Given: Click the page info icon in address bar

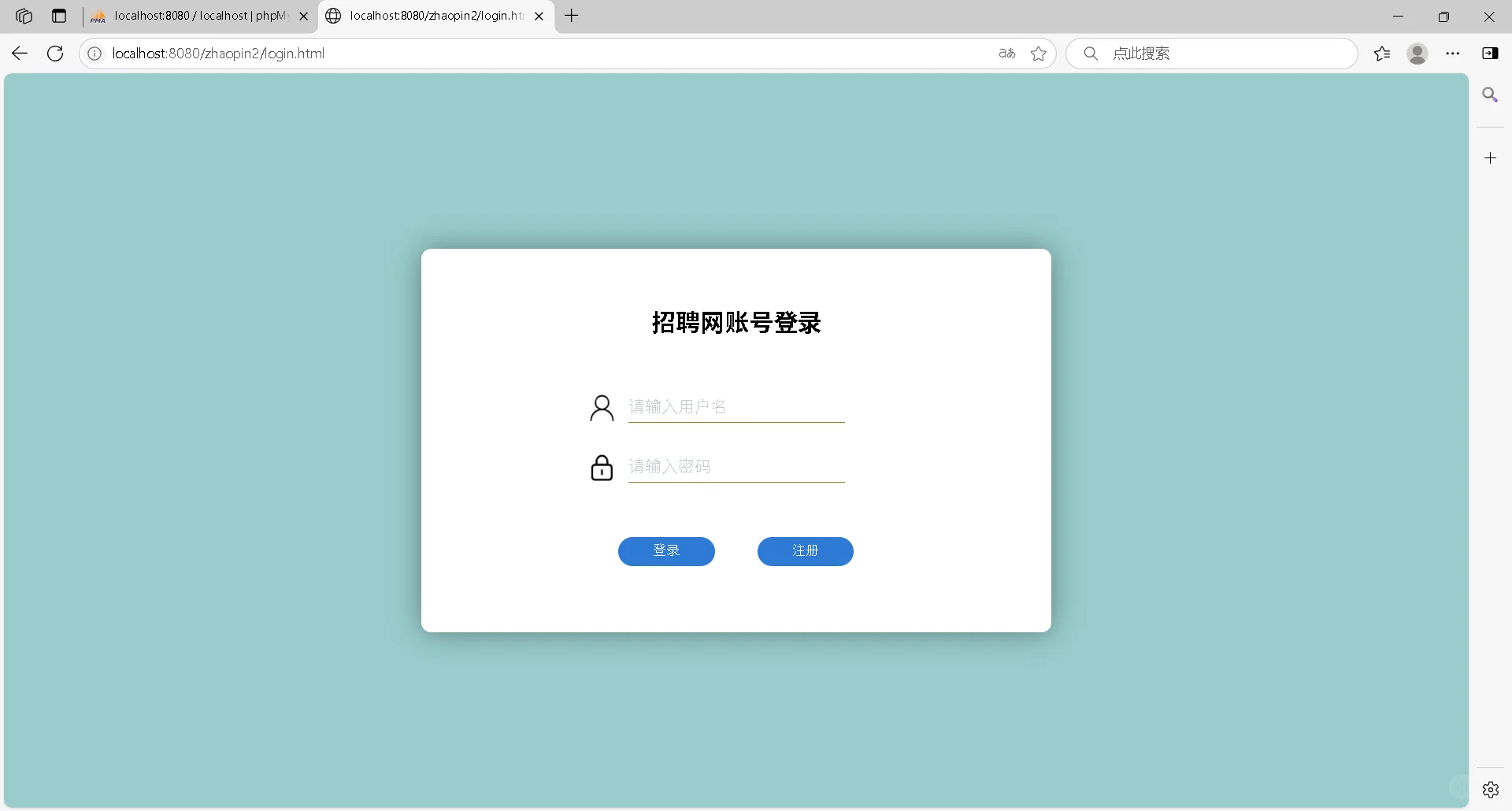Looking at the screenshot, I should click(94, 53).
